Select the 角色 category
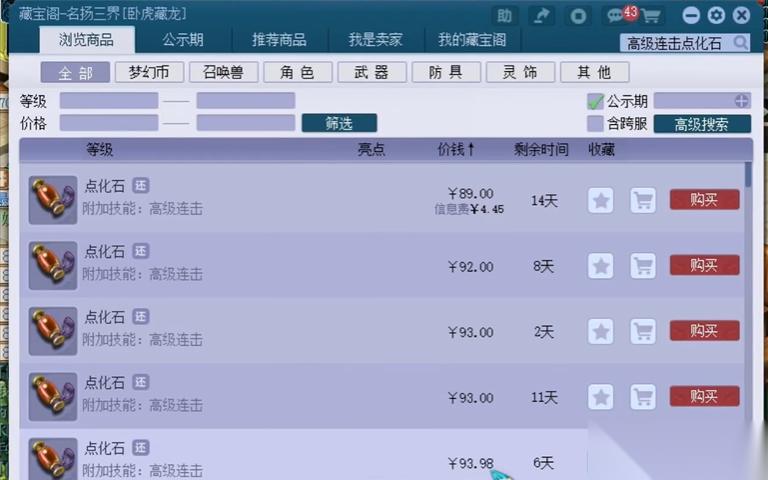The width and height of the screenshot is (768, 480). (x=298, y=72)
